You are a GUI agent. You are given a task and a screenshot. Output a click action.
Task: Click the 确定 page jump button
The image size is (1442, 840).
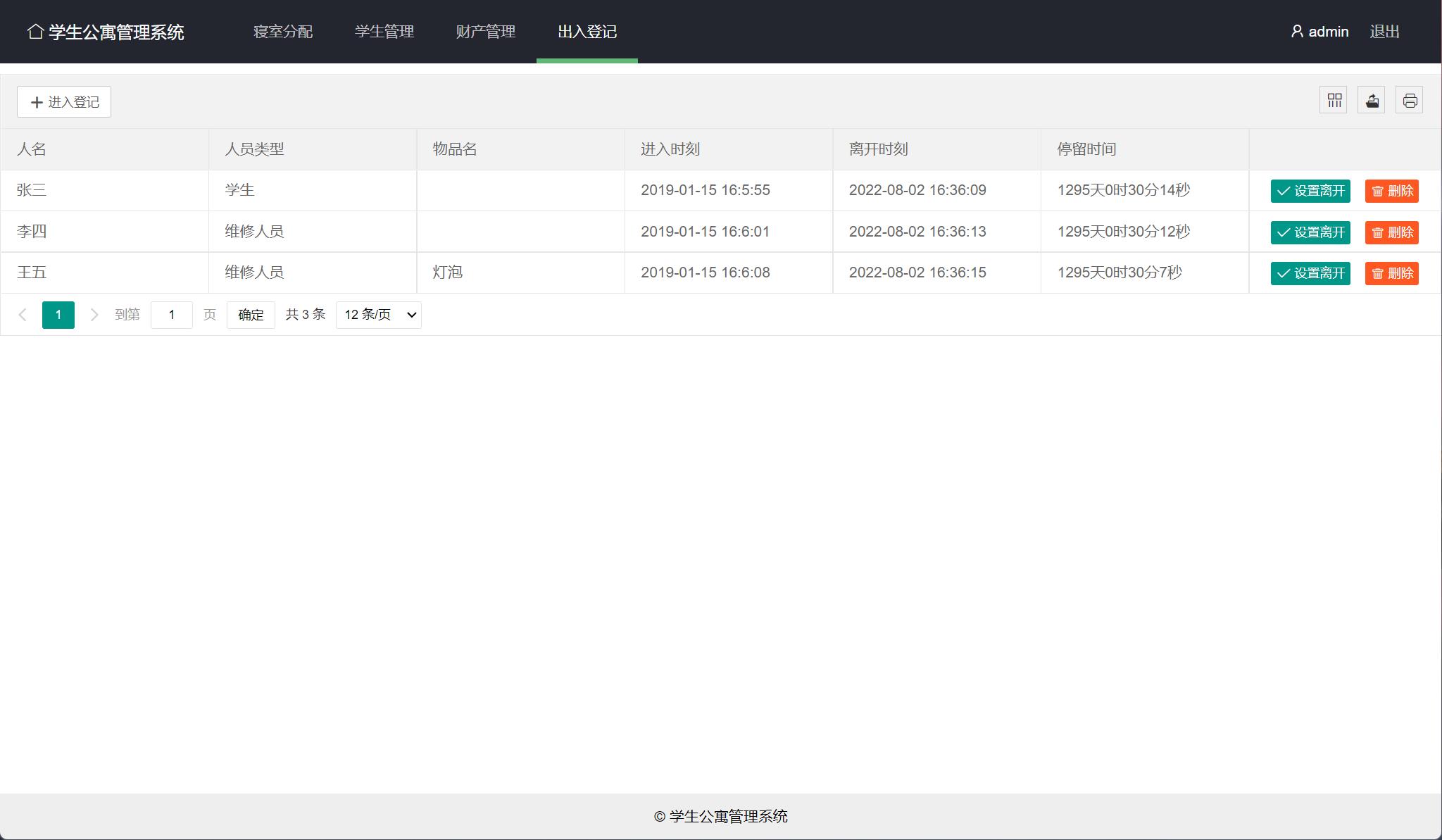tap(251, 315)
